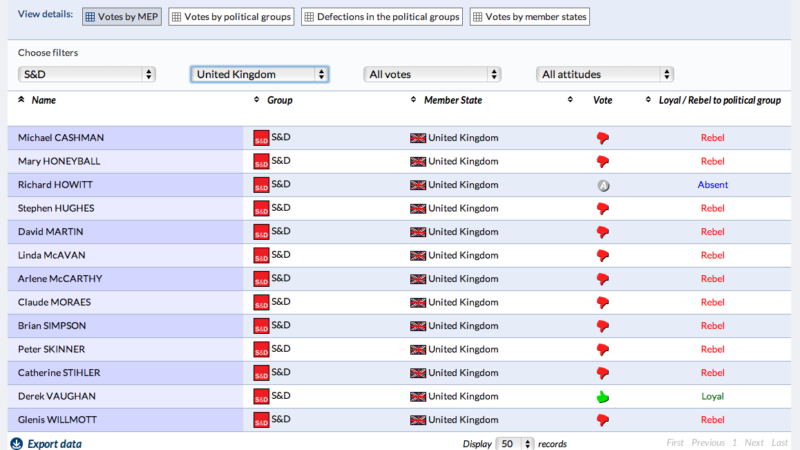
Task: Click the sort arrows beside Vote column header
Action: click(570, 100)
